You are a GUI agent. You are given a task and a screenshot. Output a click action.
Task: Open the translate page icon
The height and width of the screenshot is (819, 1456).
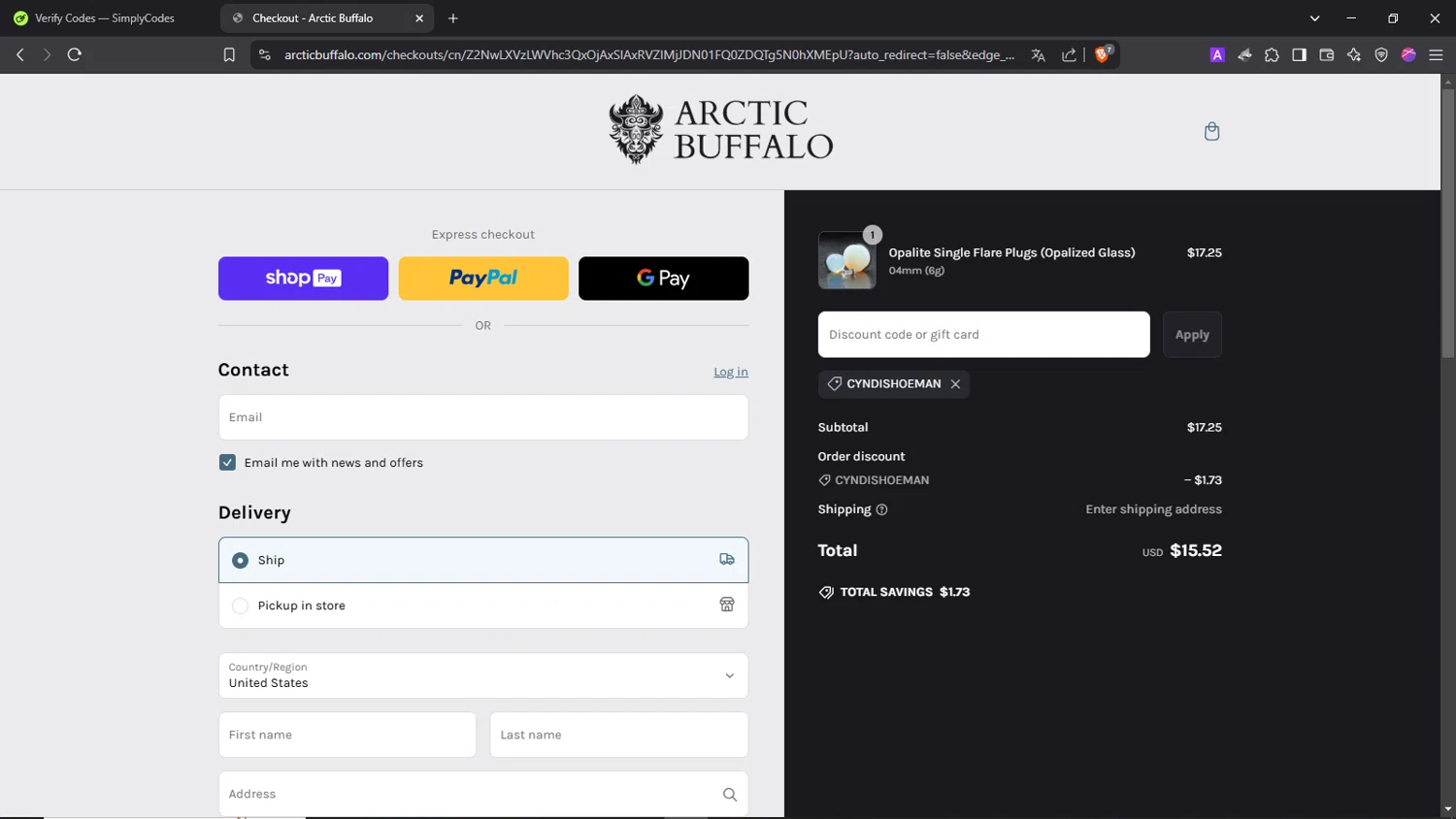coord(1039,55)
